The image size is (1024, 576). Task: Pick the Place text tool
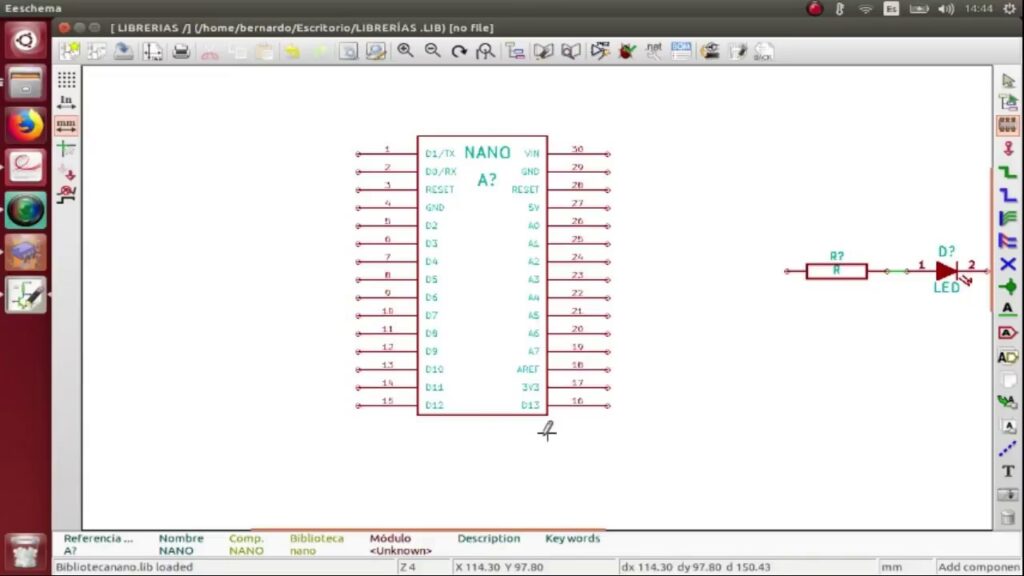(x=1008, y=471)
